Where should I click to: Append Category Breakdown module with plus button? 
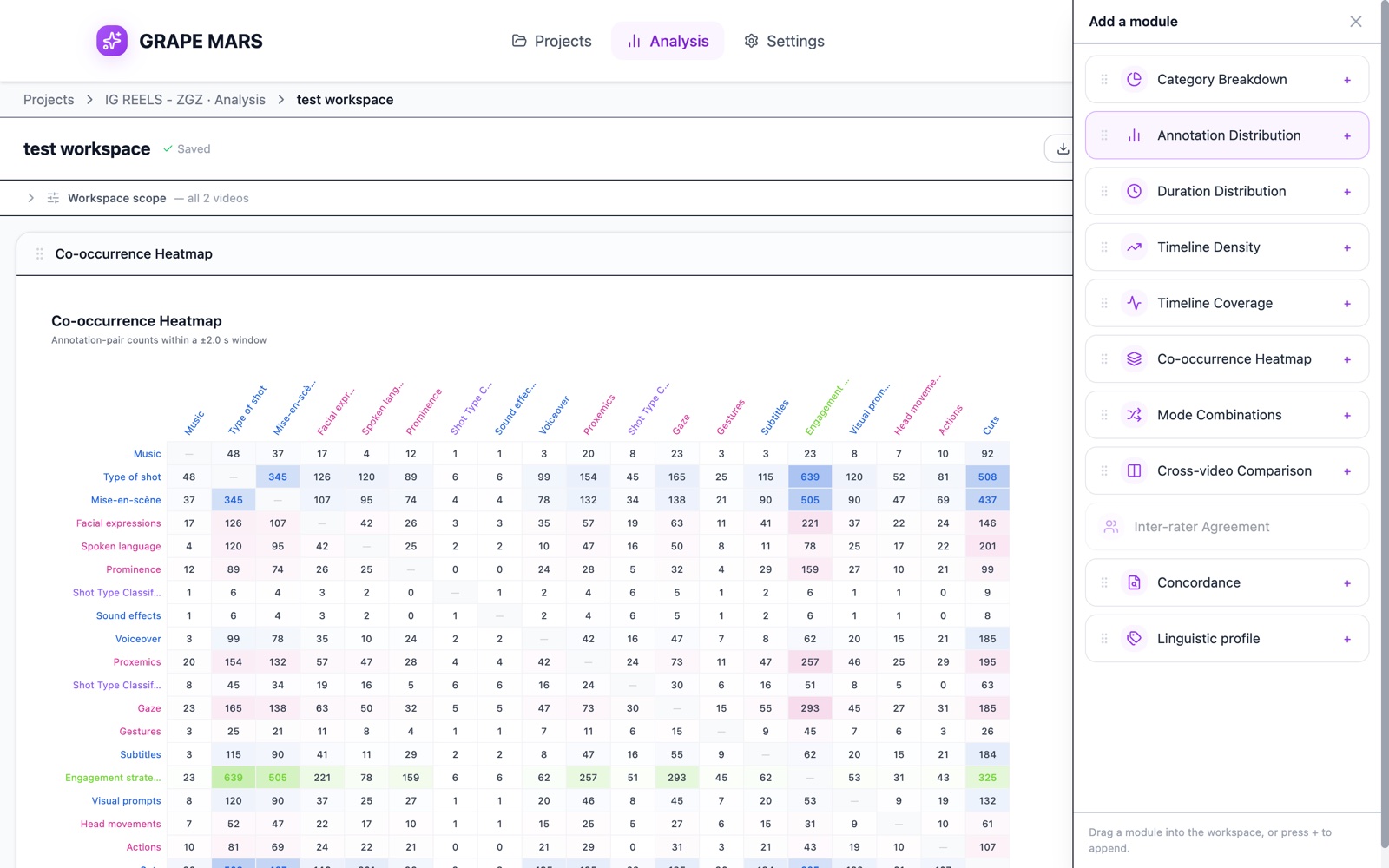(1347, 80)
